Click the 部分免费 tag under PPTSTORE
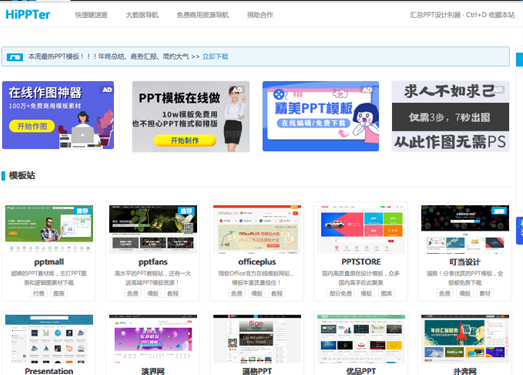The width and height of the screenshot is (523, 375). [341, 293]
